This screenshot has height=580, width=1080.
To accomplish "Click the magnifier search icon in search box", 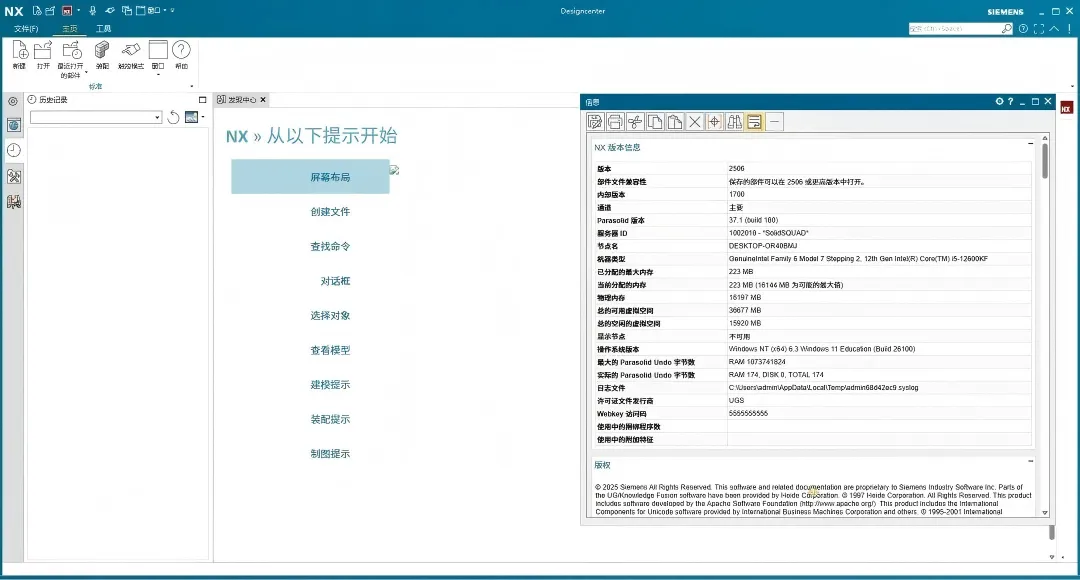I will pos(1007,28).
